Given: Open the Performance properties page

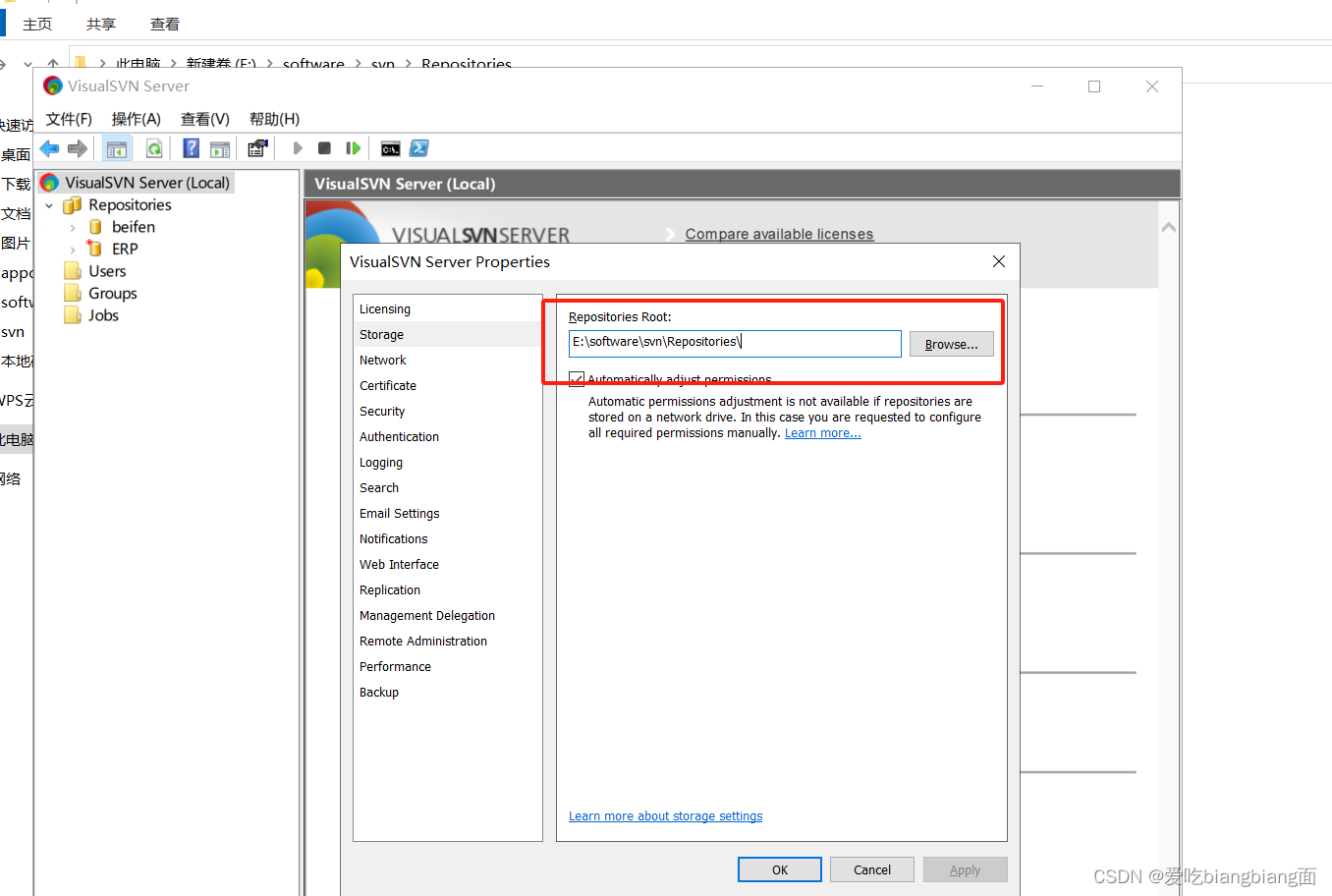Looking at the screenshot, I should point(447,666).
